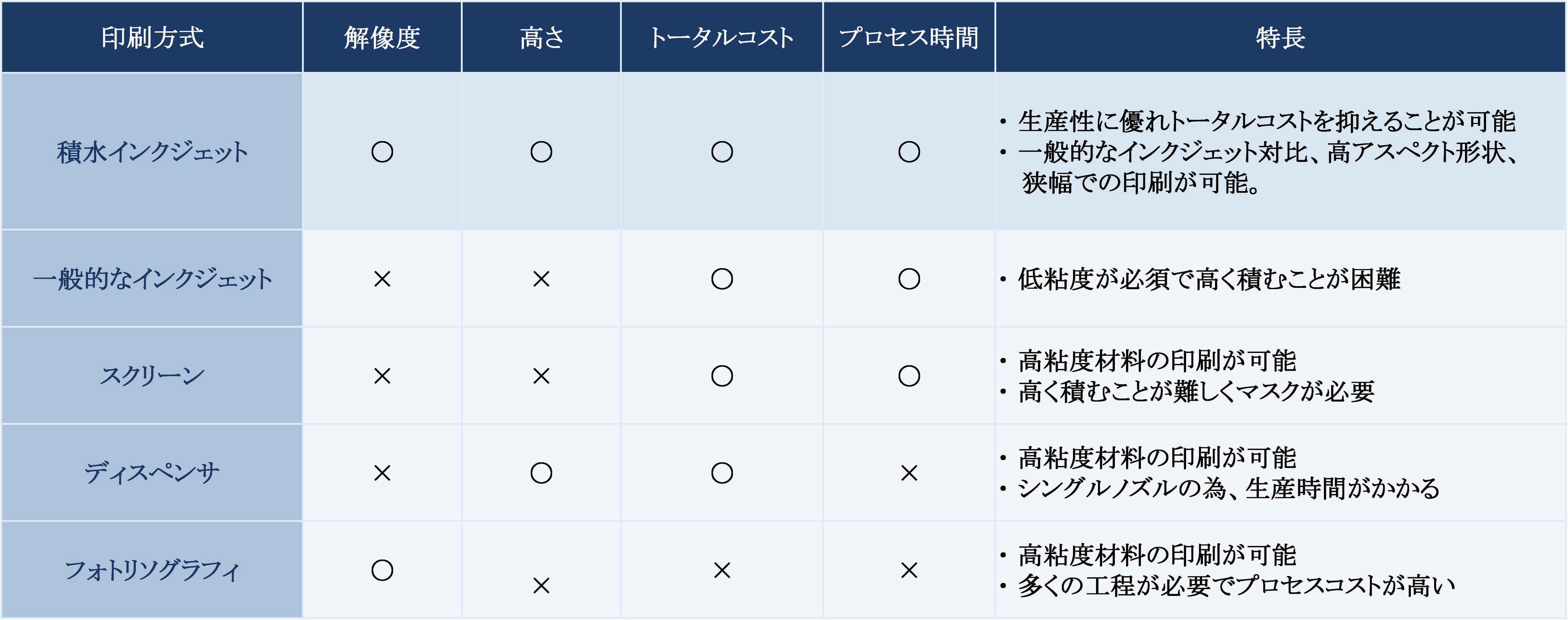1568x620 pixels.
Task: Select the 高さ header cell
Action: click(541, 38)
